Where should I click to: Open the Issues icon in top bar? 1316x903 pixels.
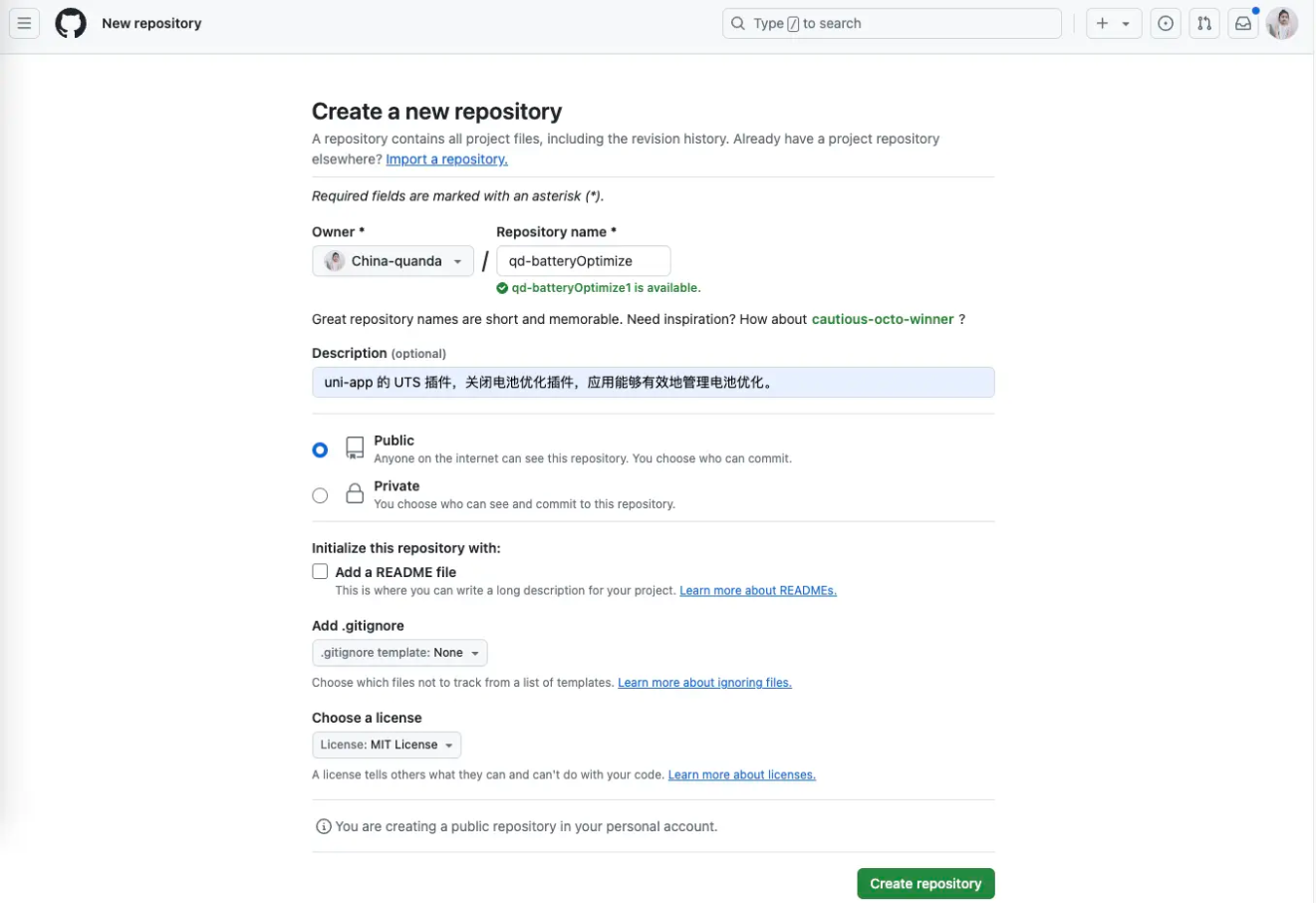[1165, 22]
